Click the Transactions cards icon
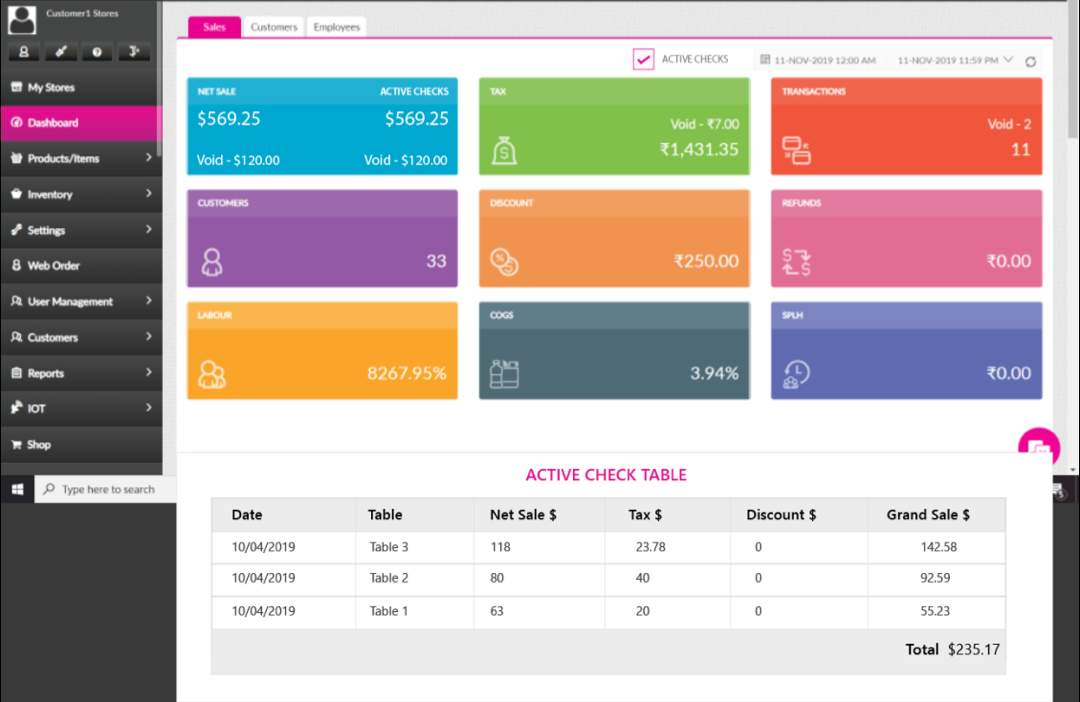This screenshot has height=702, width=1080. (796, 150)
